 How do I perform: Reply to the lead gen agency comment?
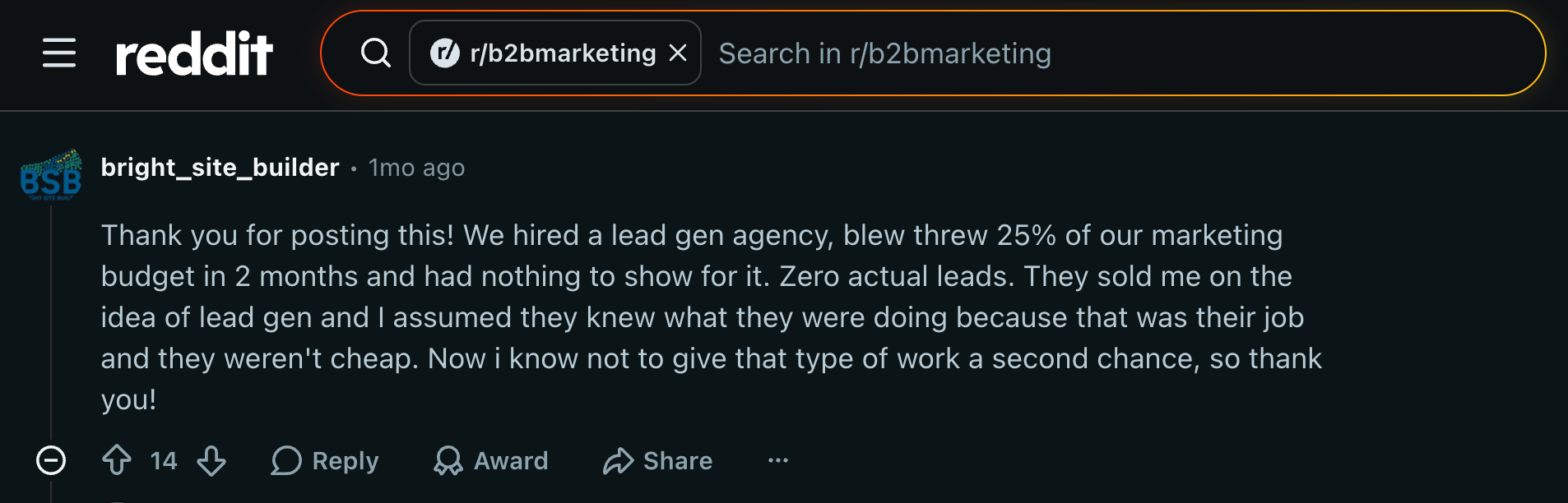(x=325, y=461)
